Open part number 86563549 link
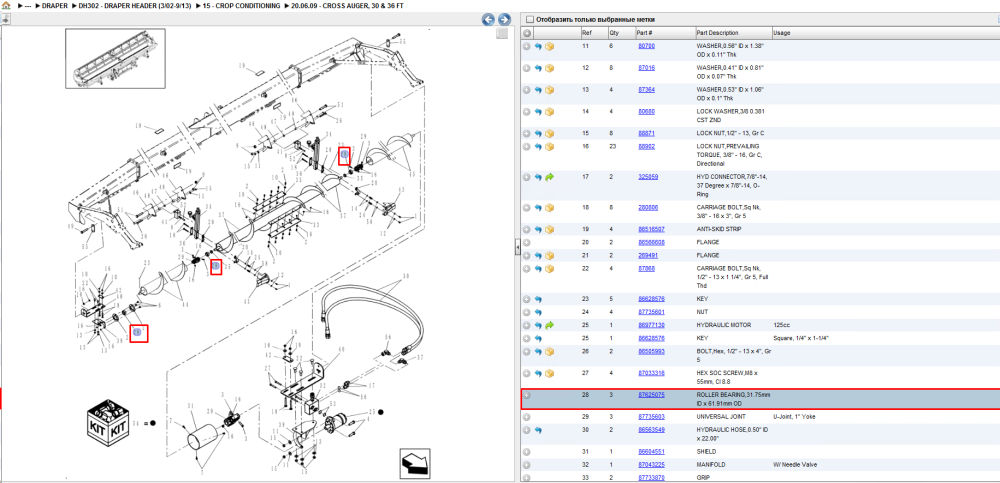This screenshot has height=483, width=1000. [x=651, y=430]
